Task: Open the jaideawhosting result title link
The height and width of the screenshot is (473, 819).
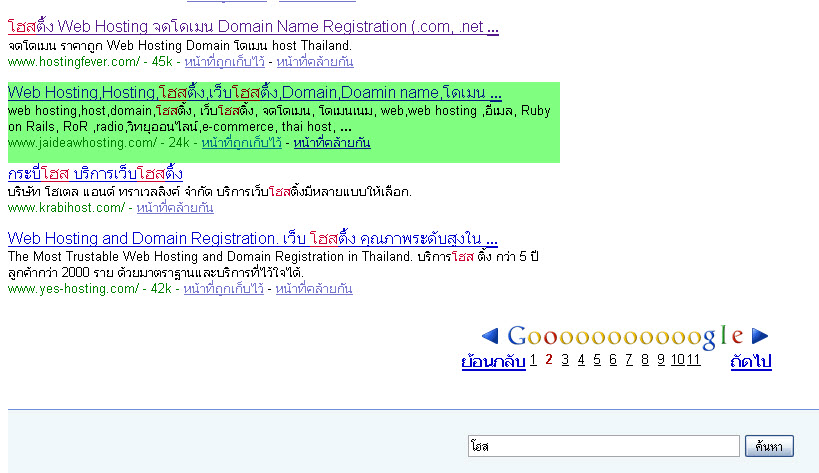Action: pyautogui.click(x=255, y=93)
